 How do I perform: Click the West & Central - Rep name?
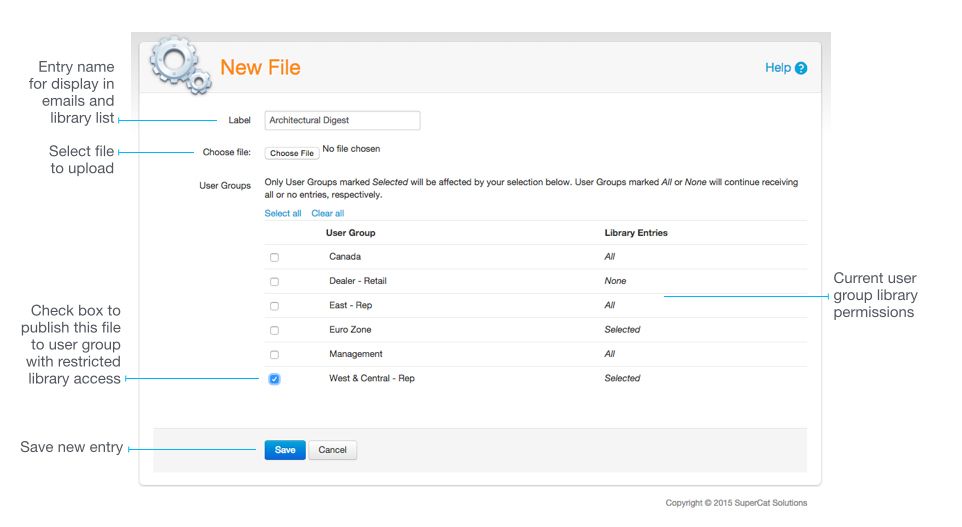(372, 378)
